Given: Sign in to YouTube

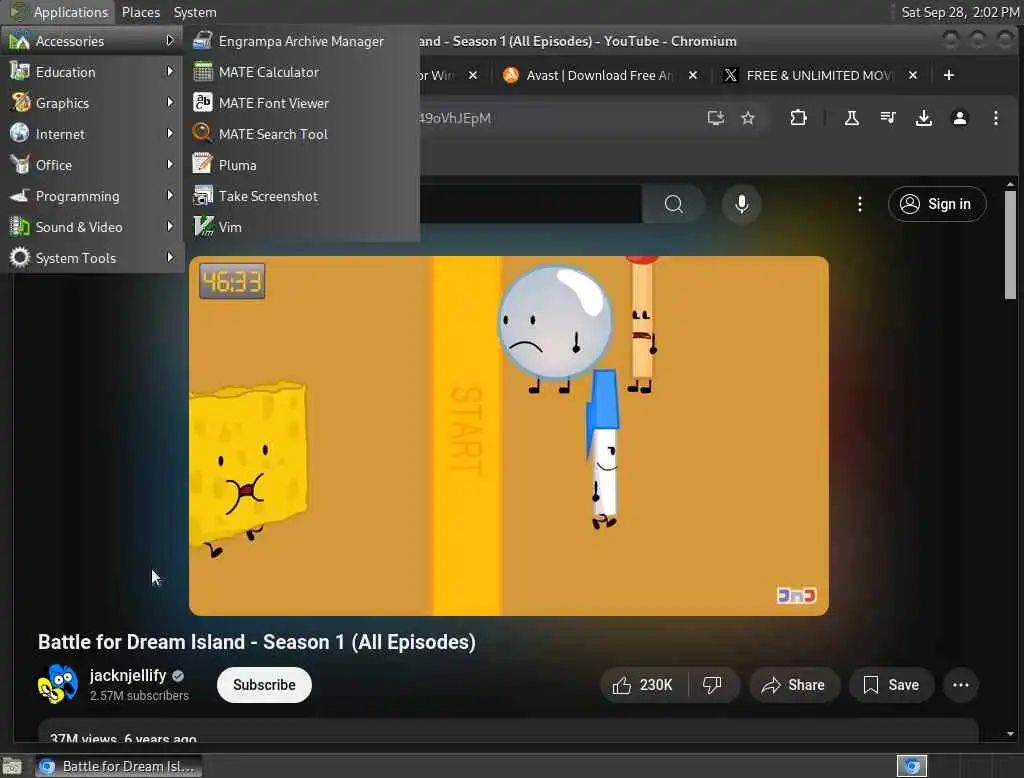Looking at the screenshot, I should pyautogui.click(x=936, y=204).
